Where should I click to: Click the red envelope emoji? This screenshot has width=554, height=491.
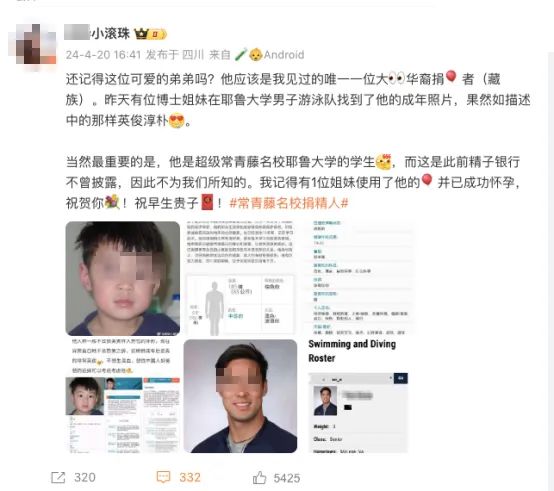tap(207, 202)
